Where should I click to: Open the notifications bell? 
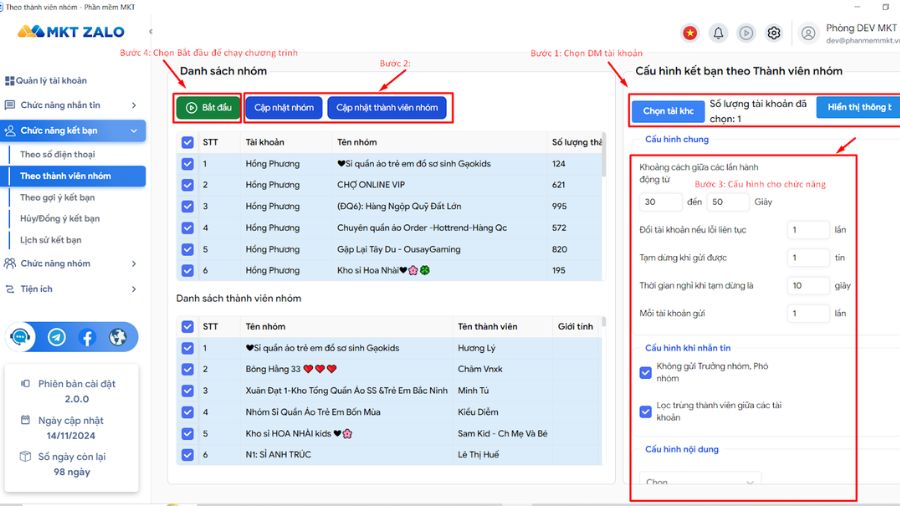pyautogui.click(x=718, y=33)
